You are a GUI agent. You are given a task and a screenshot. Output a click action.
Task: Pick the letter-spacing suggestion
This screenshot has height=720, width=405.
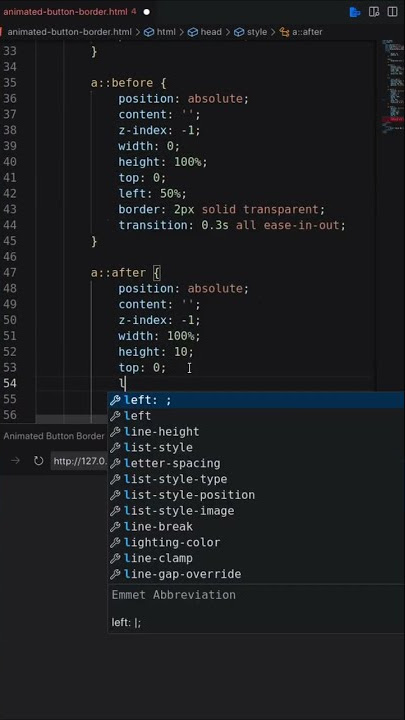click(256, 463)
